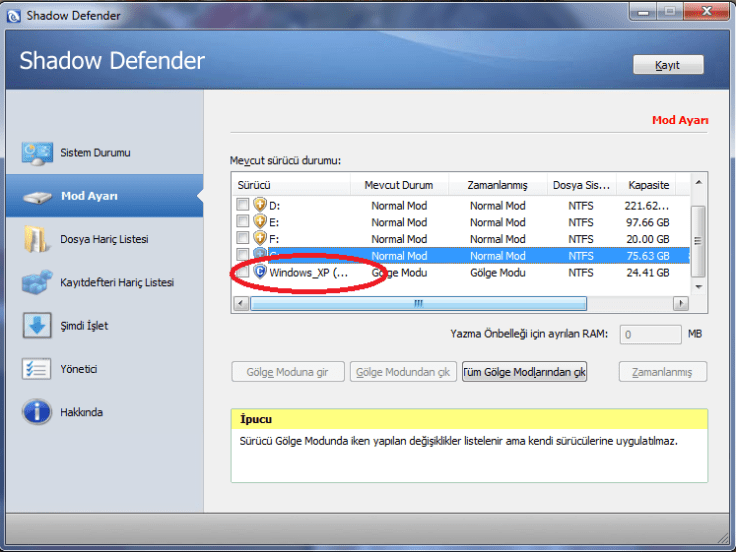Click the shield icon of drive D:
Viewport: 736px width, 552px height.
coord(260,205)
